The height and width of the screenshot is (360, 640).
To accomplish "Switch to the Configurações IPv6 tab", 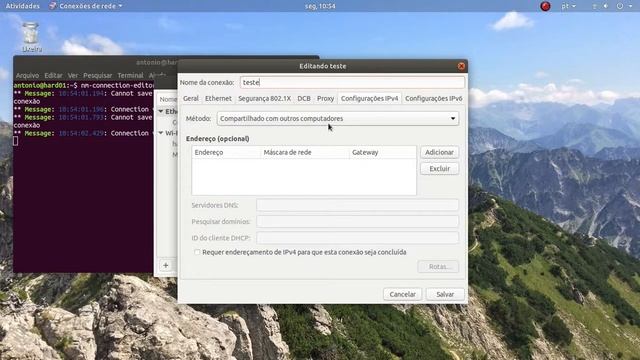I will click(x=433, y=99).
